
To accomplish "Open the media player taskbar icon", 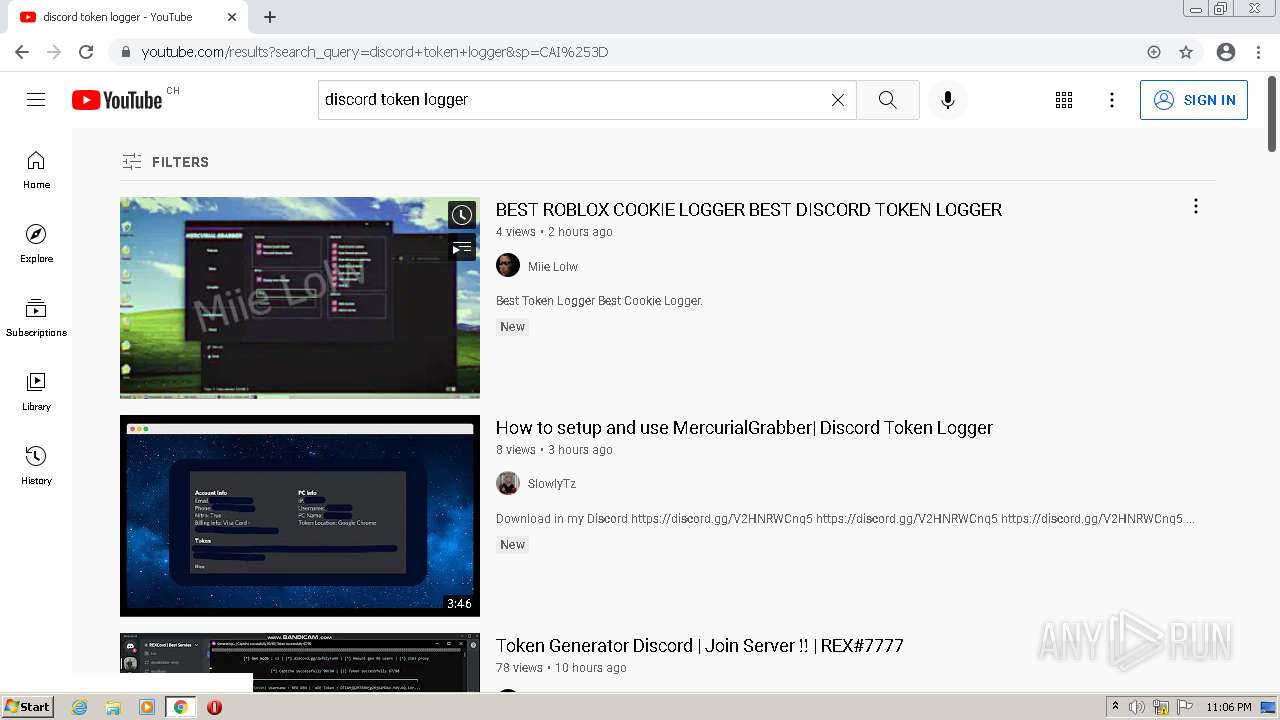I will [147, 707].
